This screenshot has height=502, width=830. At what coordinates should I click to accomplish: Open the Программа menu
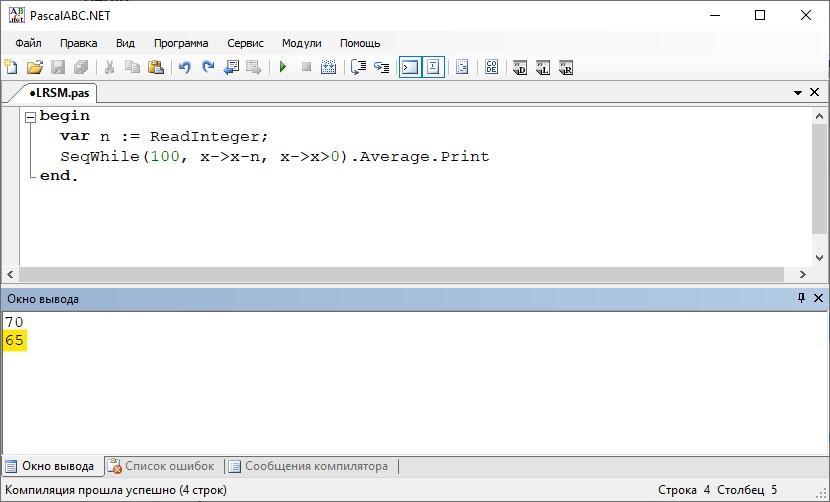point(181,43)
